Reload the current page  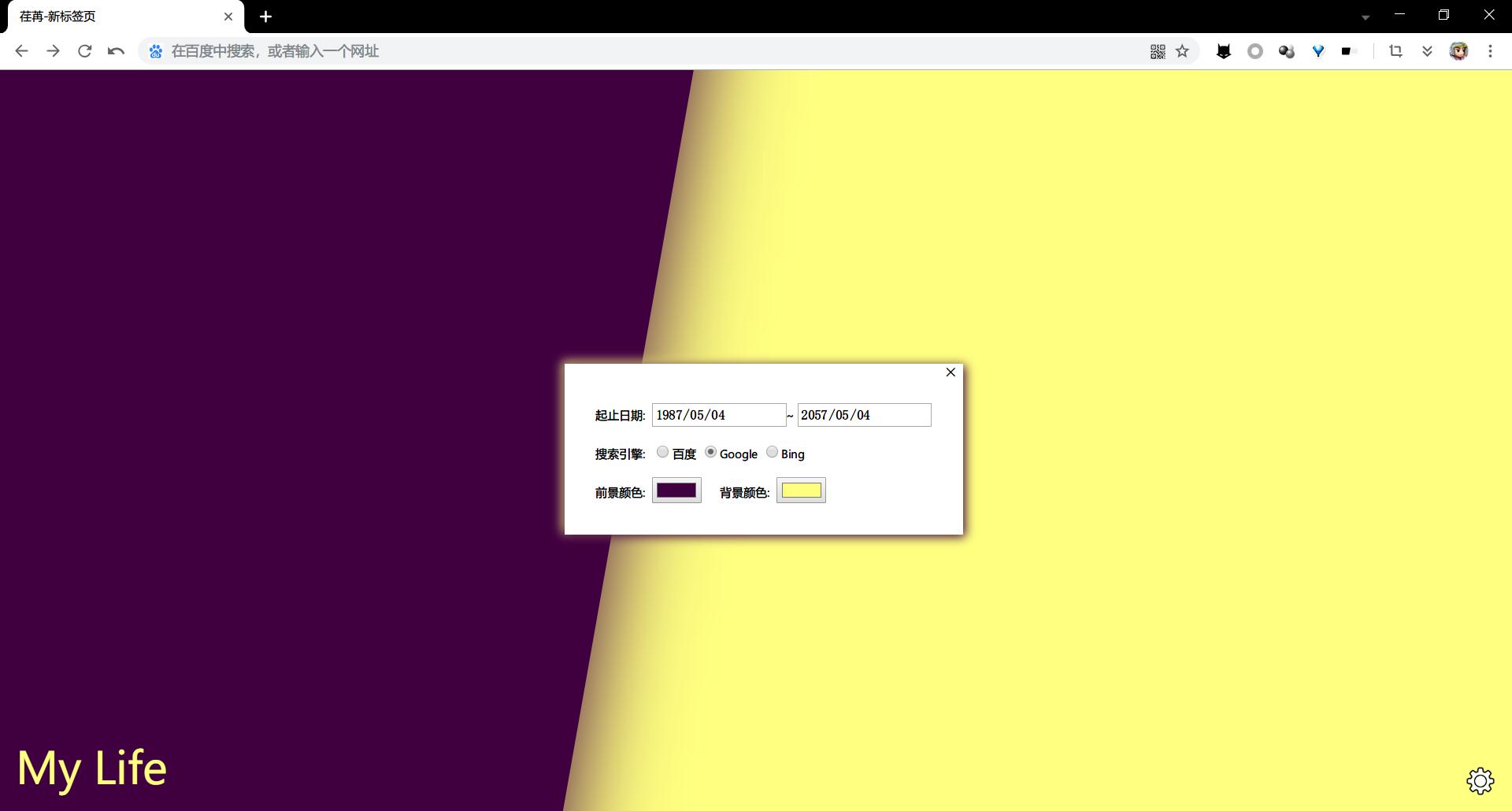[84, 51]
